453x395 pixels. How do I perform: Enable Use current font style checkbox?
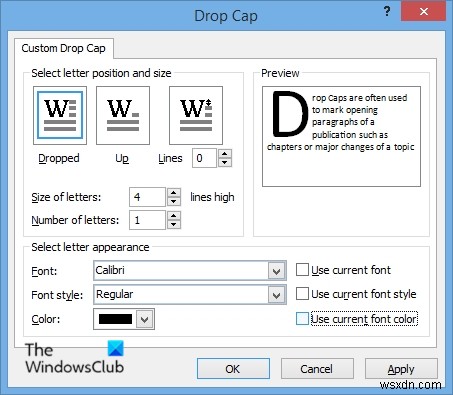coord(302,294)
